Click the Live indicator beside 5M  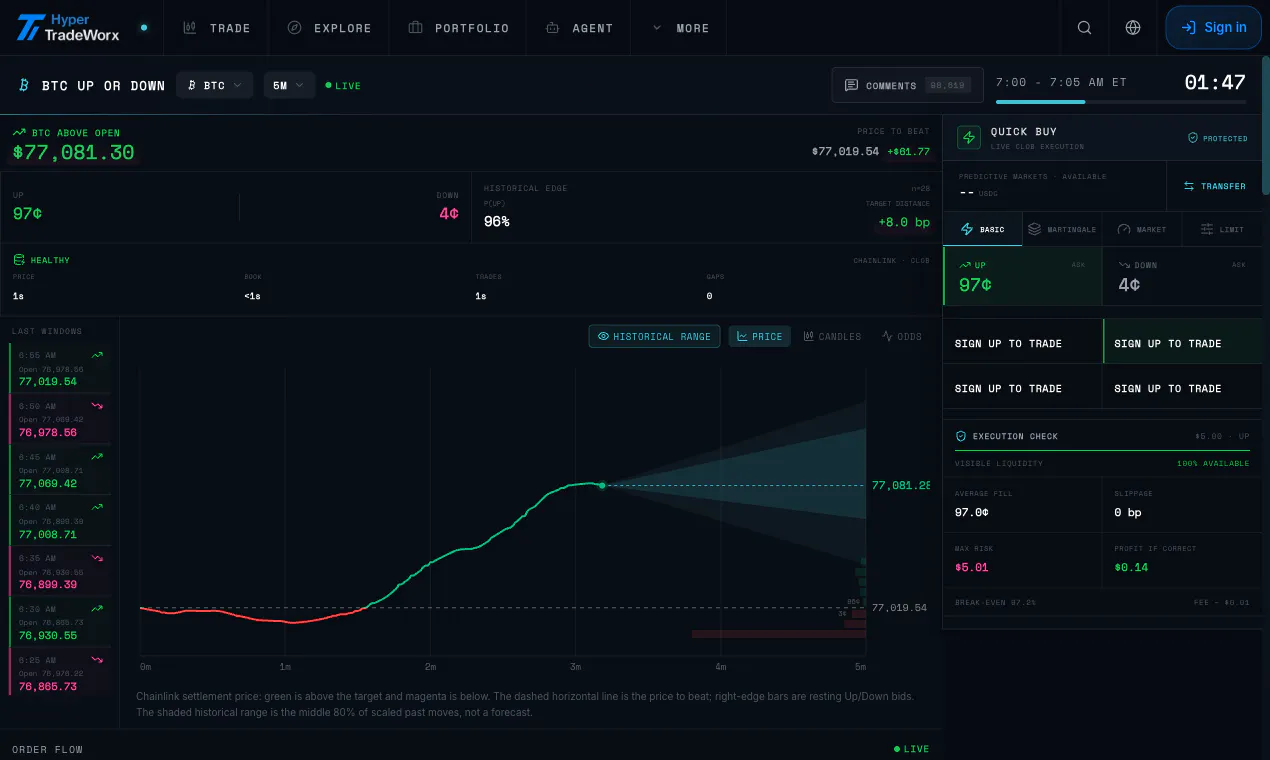343,86
